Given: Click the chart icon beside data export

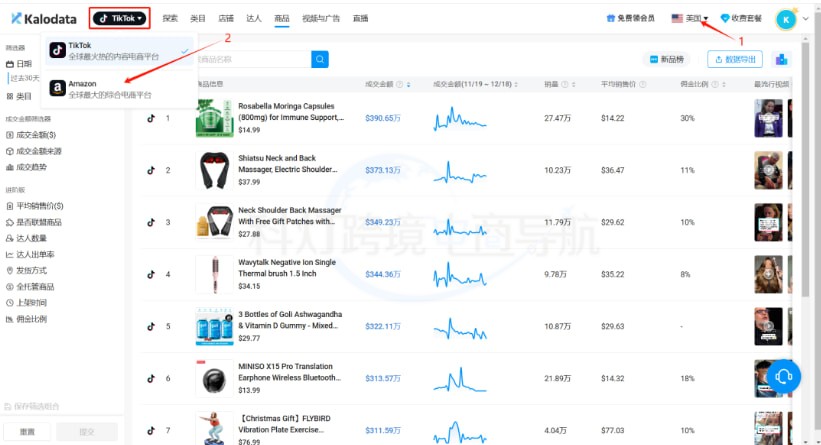Looking at the screenshot, I should [781, 59].
